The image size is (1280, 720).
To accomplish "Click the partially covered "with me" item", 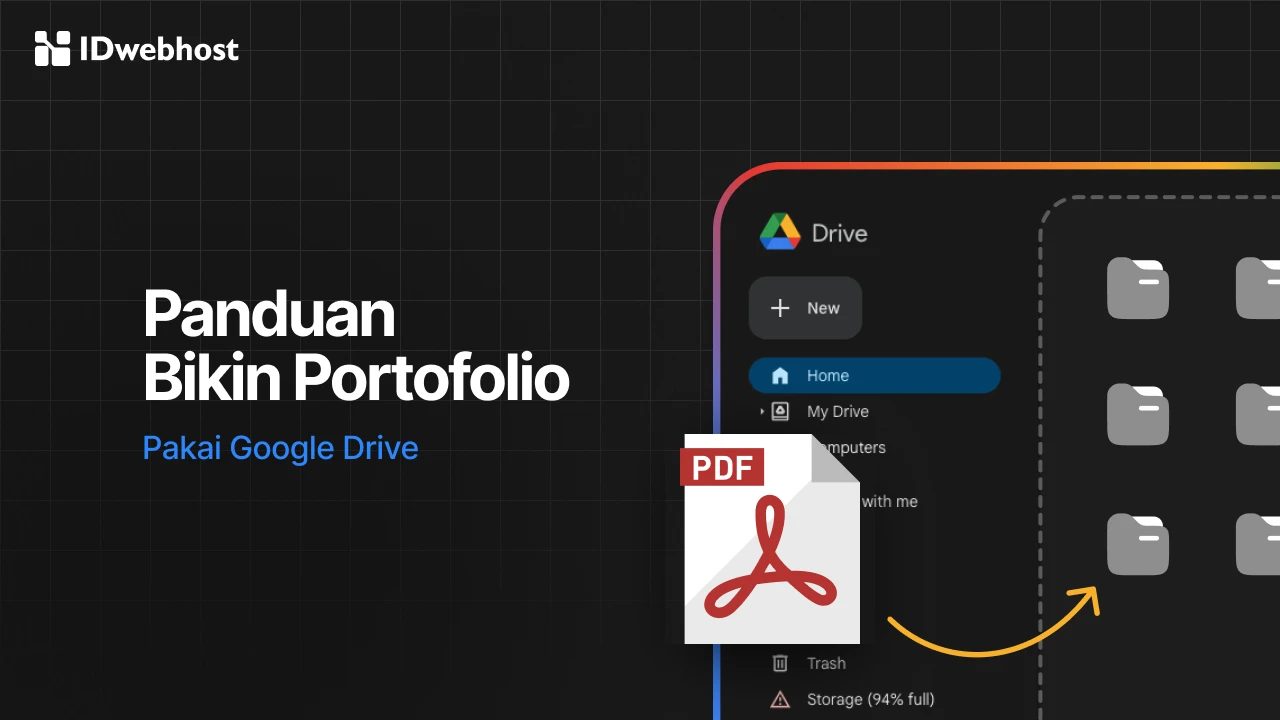I will tap(890, 501).
